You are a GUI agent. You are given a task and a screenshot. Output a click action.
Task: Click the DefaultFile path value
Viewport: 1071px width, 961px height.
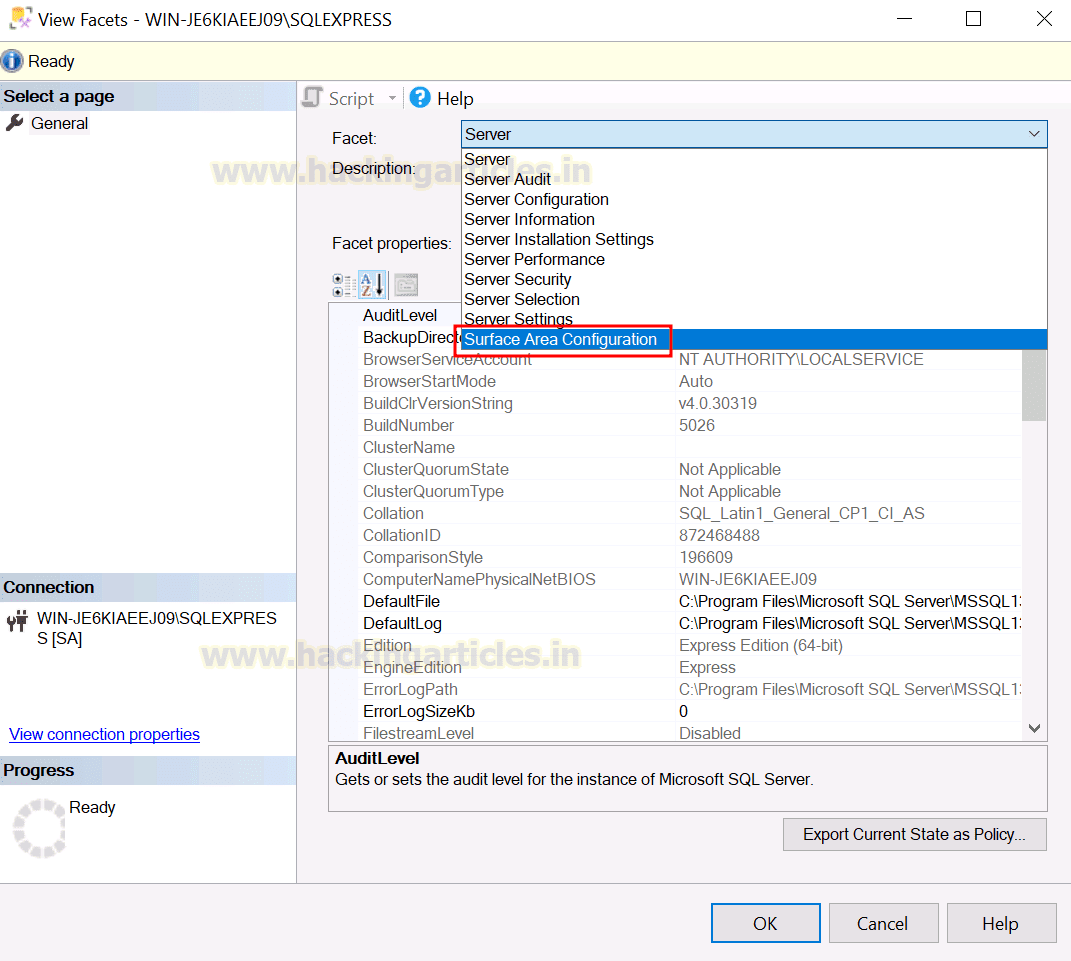click(x=850, y=602)
